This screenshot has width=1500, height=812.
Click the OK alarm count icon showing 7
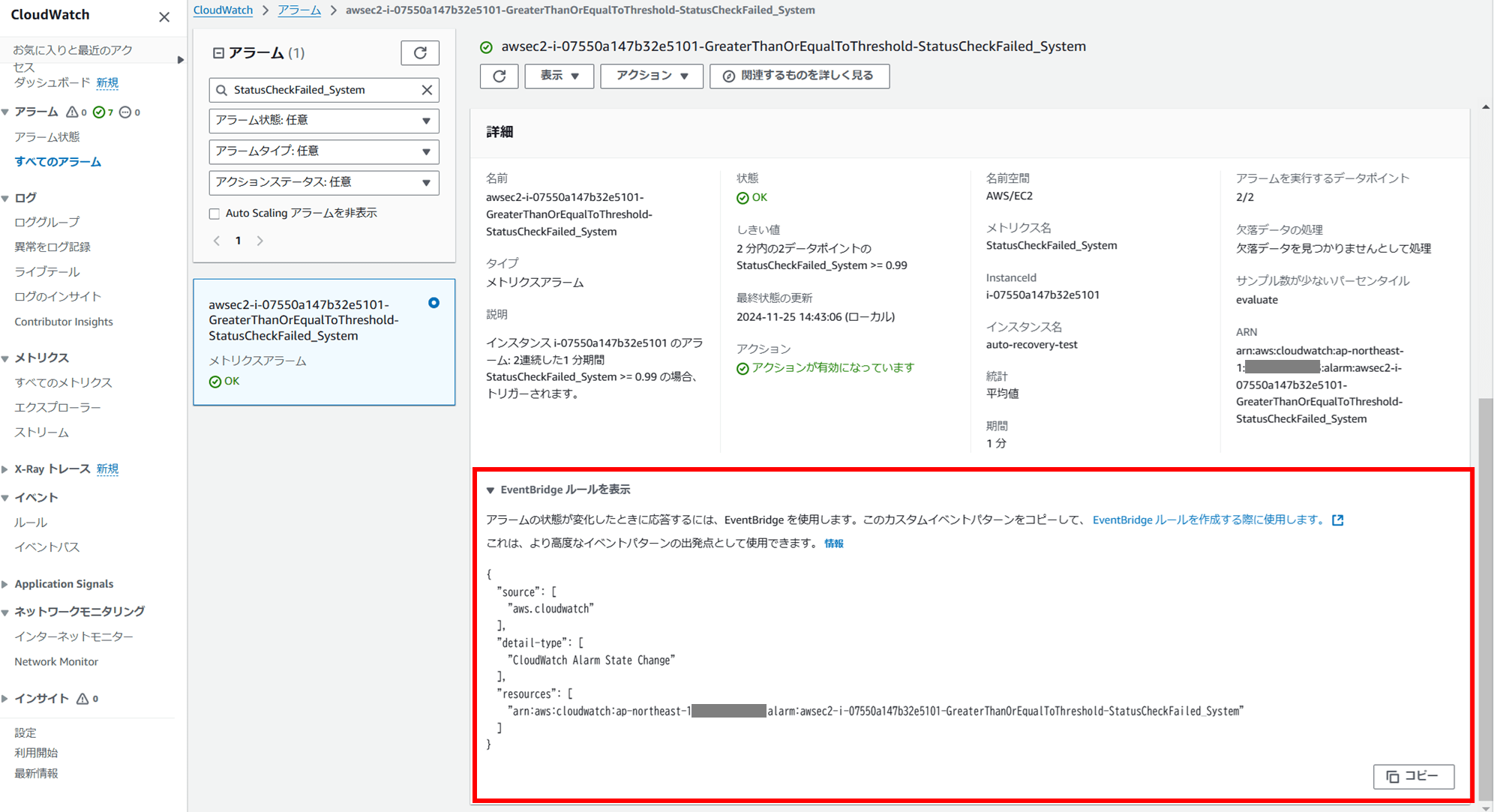pos(99,112)
